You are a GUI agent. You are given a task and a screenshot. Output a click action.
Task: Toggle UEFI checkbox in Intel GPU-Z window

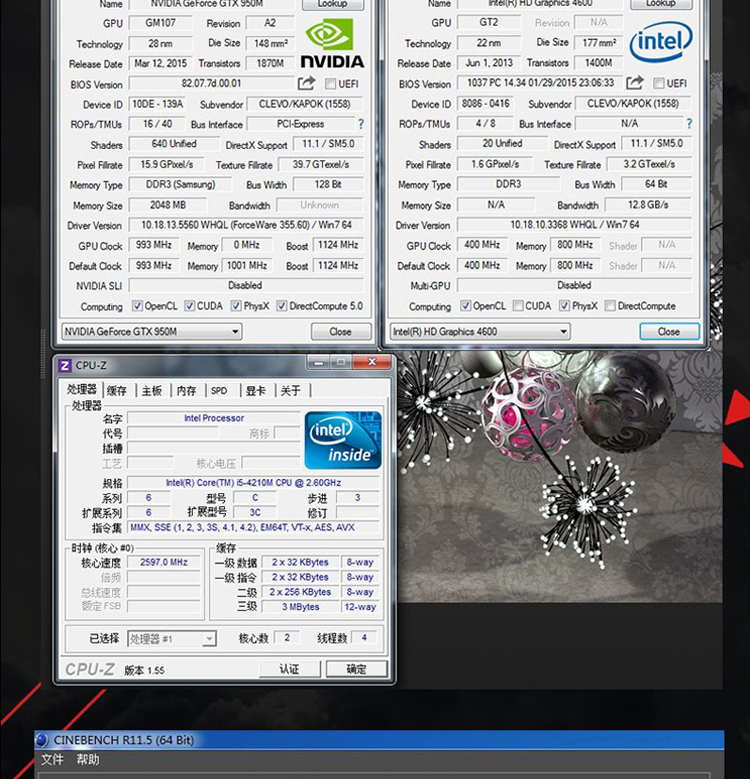[658, 82]
